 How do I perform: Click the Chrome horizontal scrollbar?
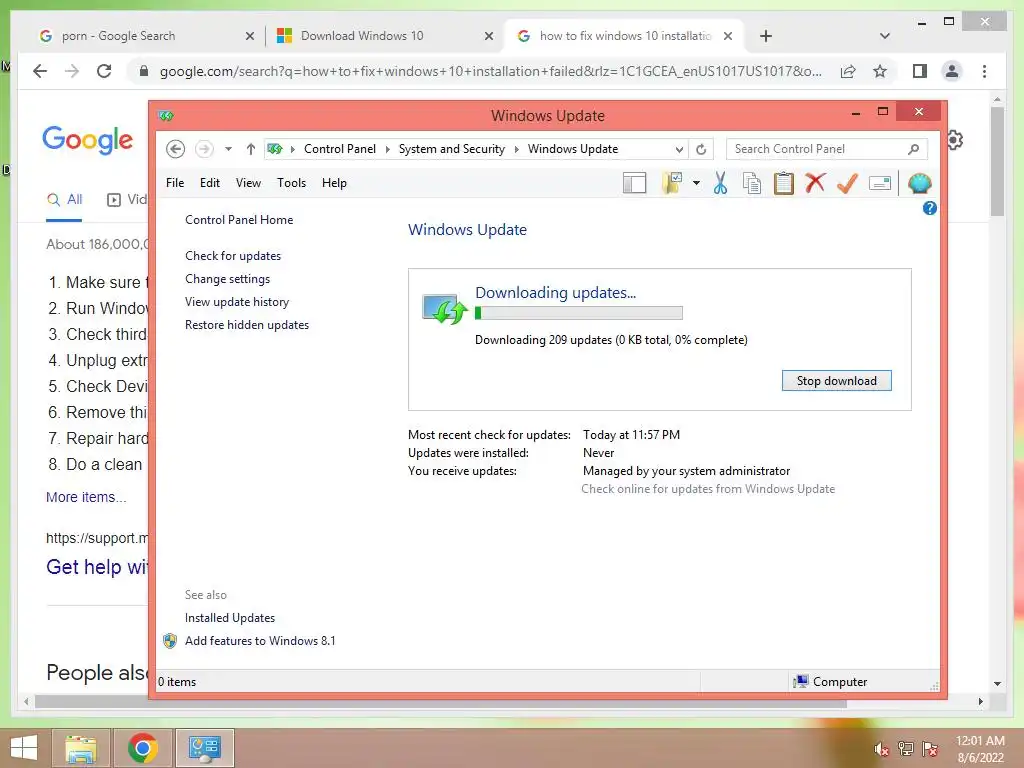(x=441, y=702)
